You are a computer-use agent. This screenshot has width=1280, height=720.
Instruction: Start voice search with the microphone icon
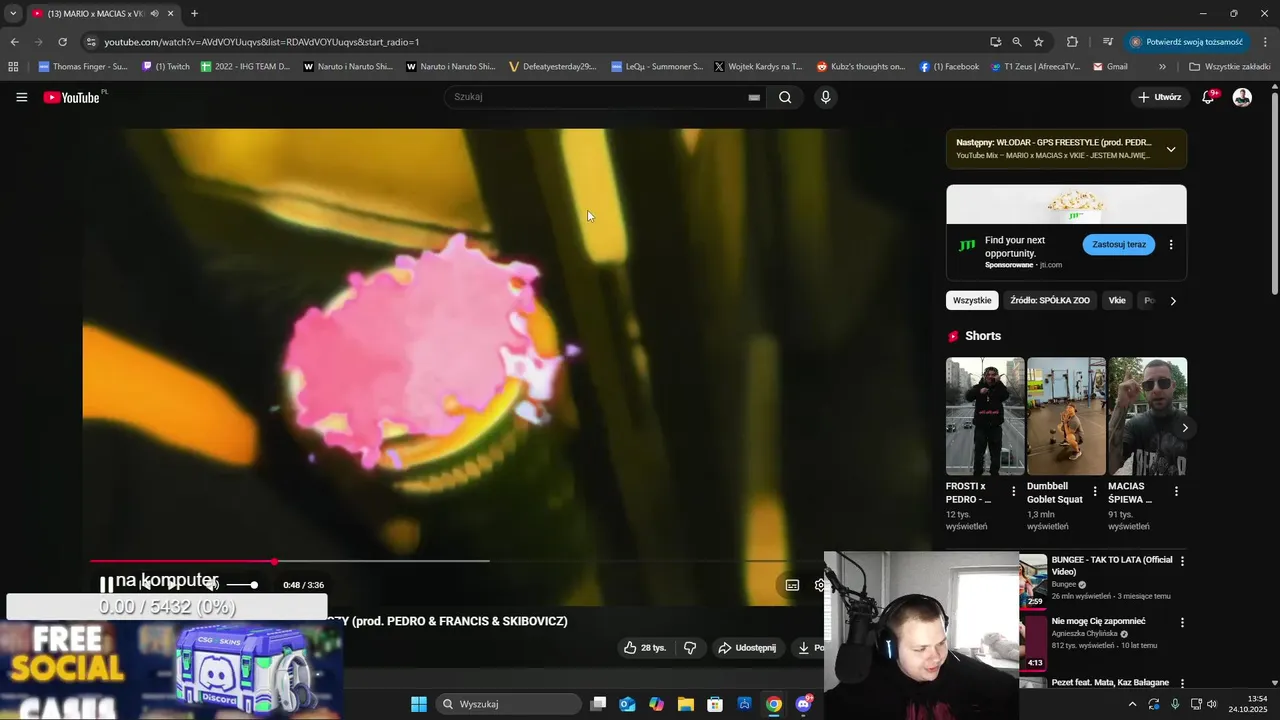825,97
